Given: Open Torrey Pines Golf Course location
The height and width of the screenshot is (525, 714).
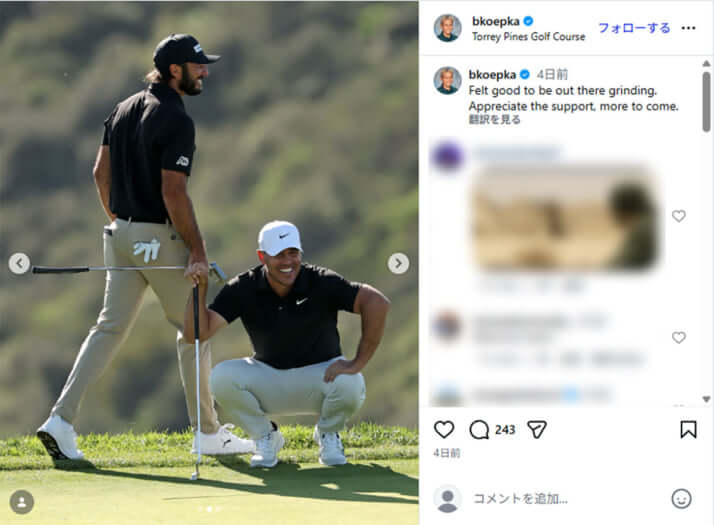Looking at the screenshot, I should pyautogui.click(x=528, y=36).
